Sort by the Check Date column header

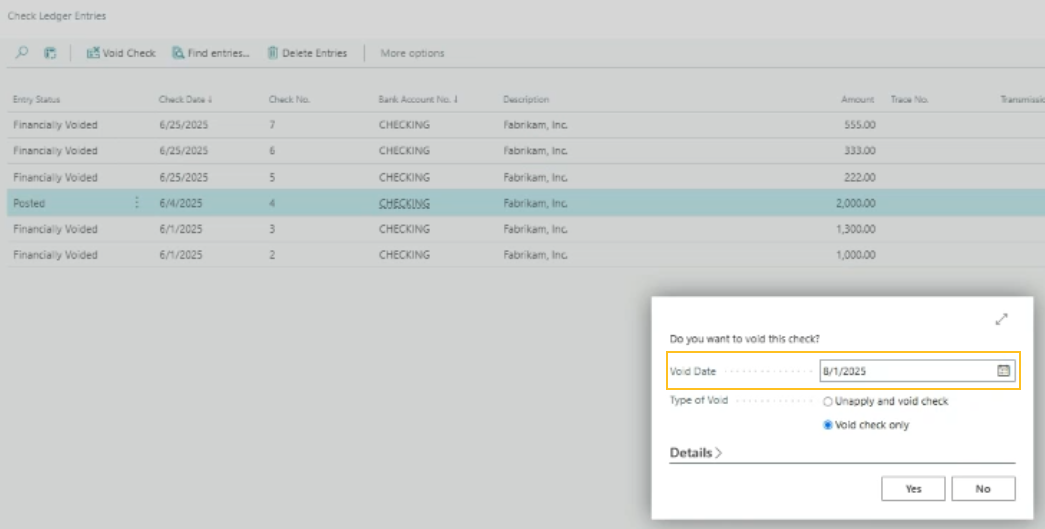(x=185, y=100)
